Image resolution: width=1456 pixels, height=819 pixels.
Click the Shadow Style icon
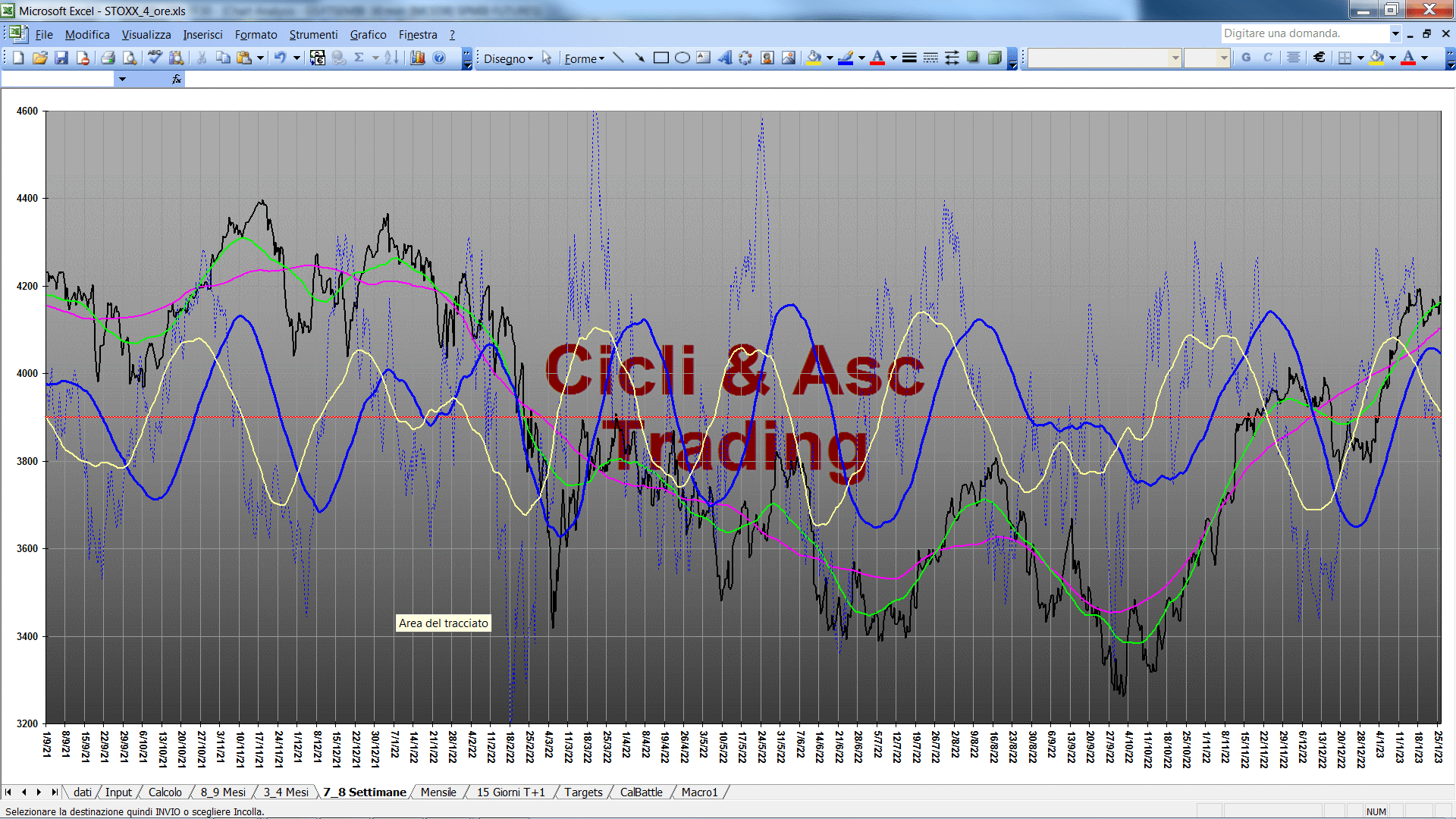click(973, 58)
